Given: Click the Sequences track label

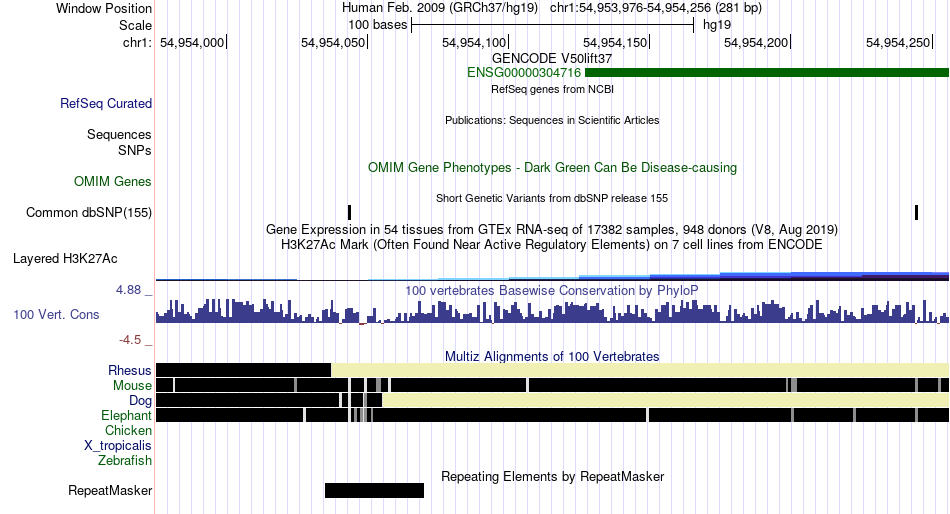Looking at the screenshot, I should [x=119, y=135].
